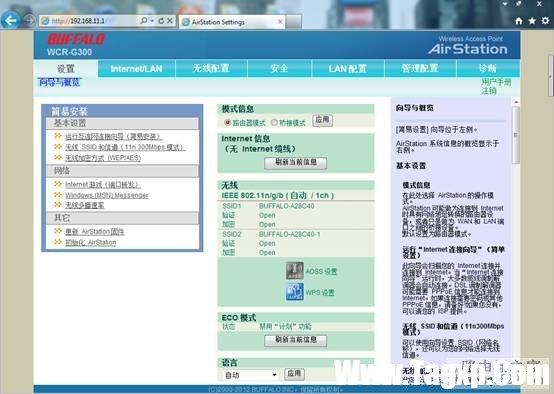
Task: Click the WCR-G300 model name
Action: click(x=69, y=52)
